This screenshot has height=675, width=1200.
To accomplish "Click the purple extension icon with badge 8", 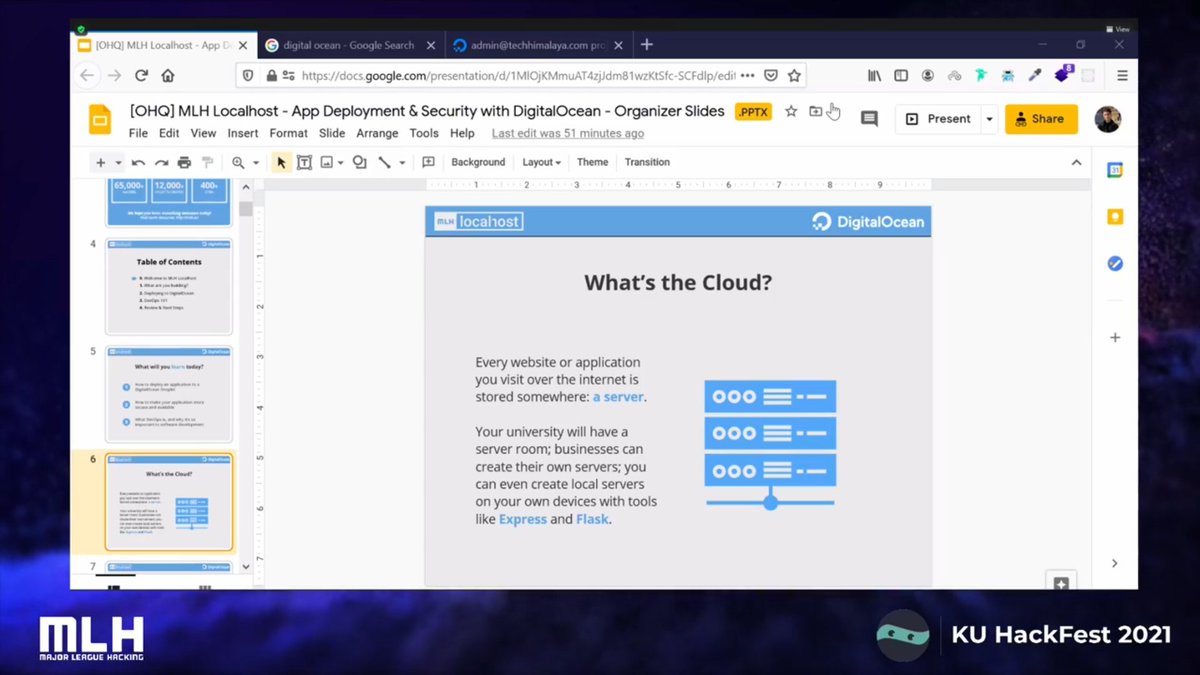I will pos(1063,74).
